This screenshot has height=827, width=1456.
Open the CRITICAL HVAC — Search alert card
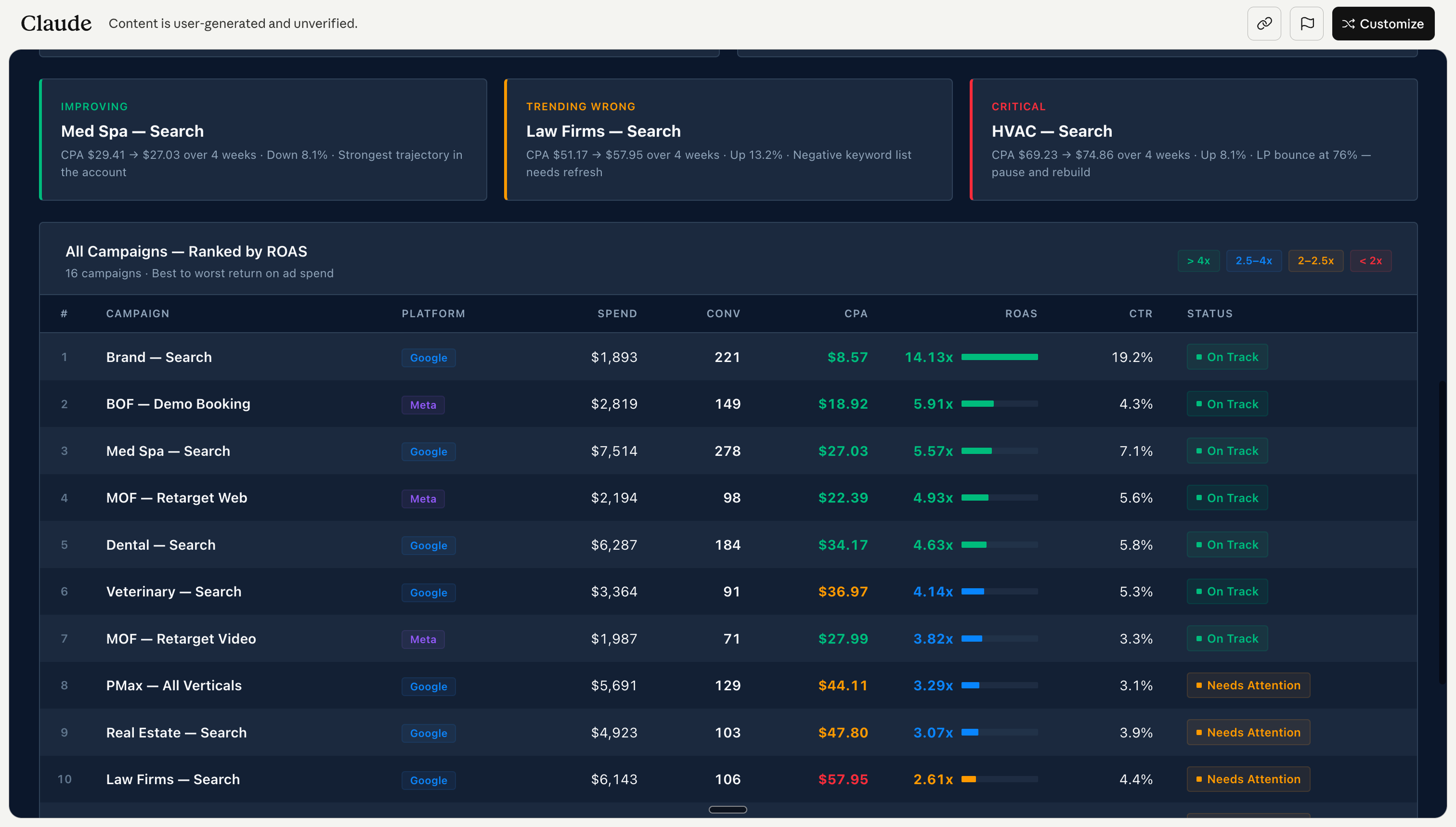pyautogui.click(x=1193, y=139)
